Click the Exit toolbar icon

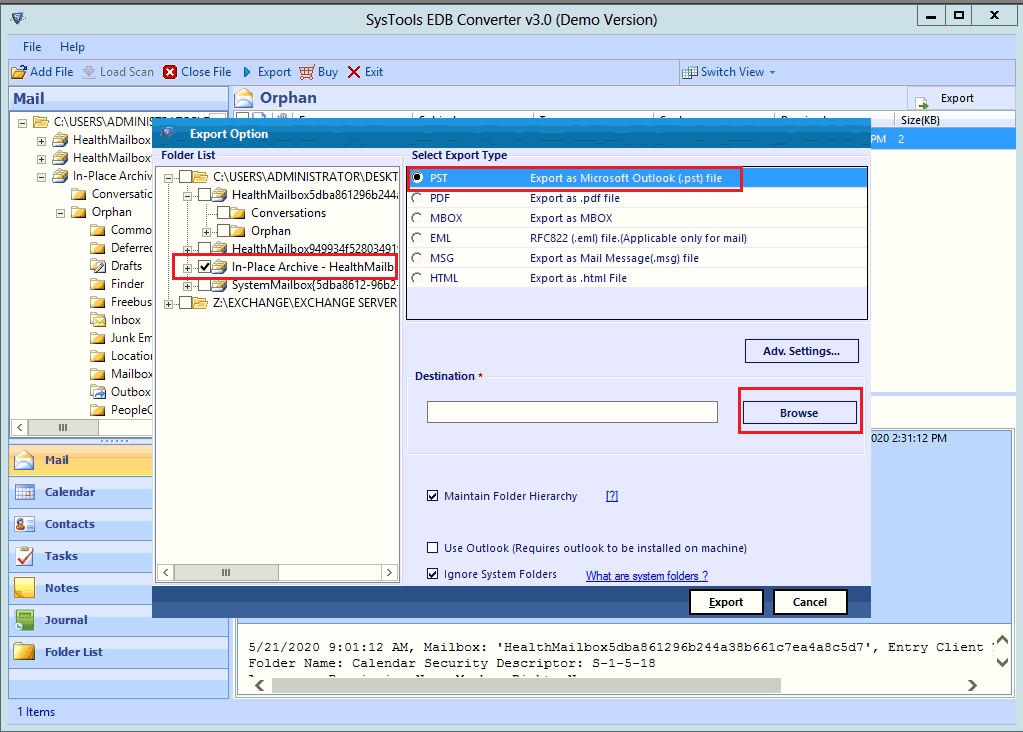352,72
